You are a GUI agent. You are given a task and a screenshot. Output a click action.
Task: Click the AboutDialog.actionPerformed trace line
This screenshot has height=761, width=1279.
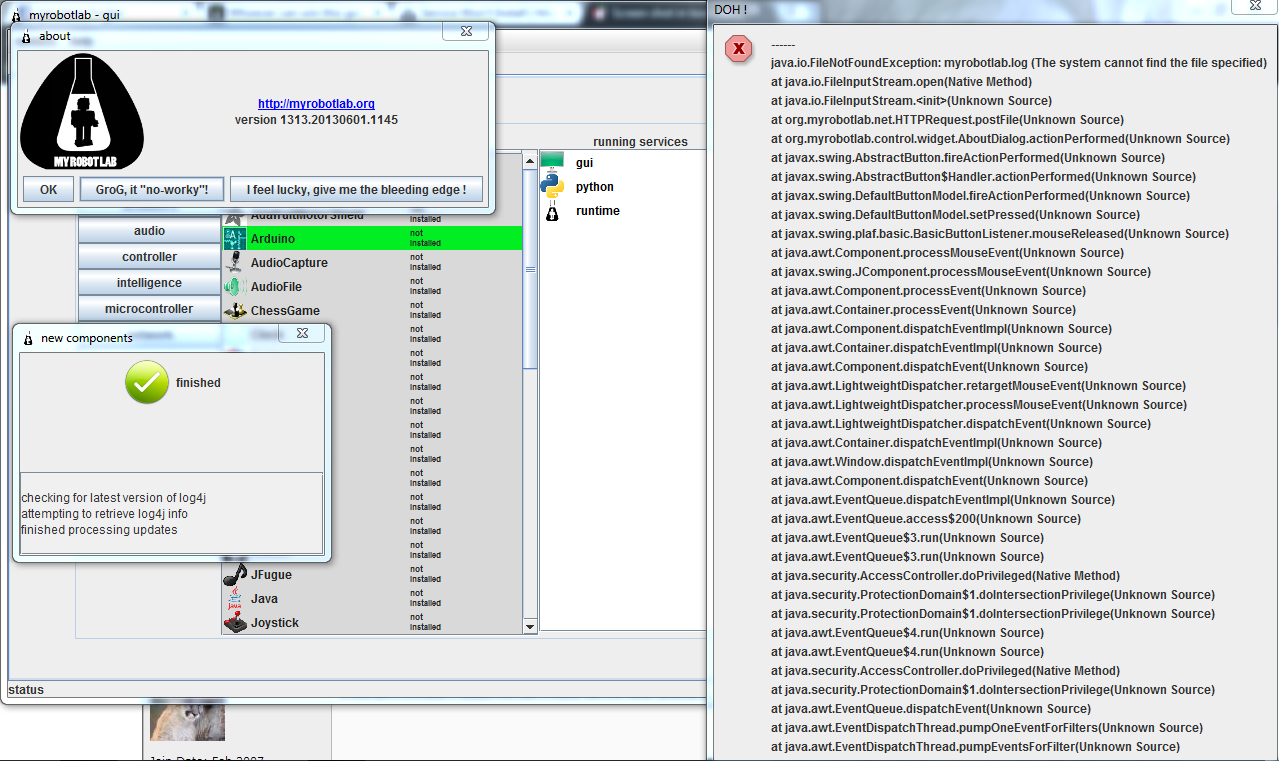click(x=999, y=138)
